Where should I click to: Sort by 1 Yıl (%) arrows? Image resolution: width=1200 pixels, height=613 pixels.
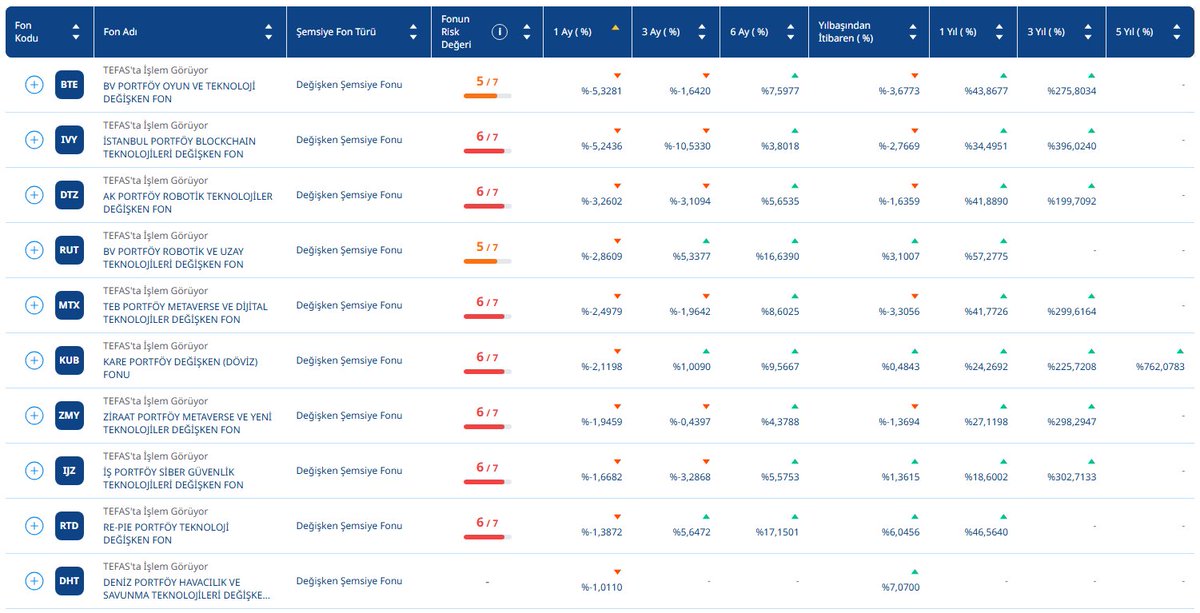(x=1000, y=32)
